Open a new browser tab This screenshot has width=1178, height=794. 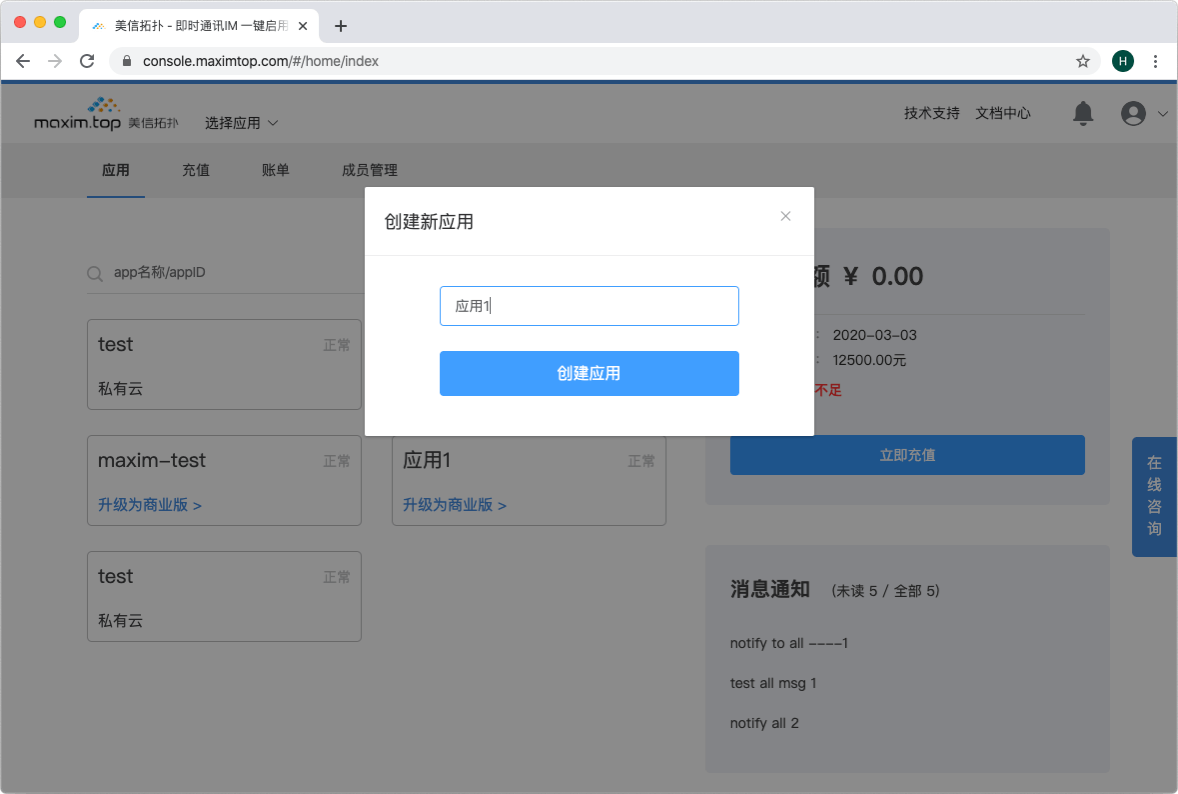coord(341,26)
